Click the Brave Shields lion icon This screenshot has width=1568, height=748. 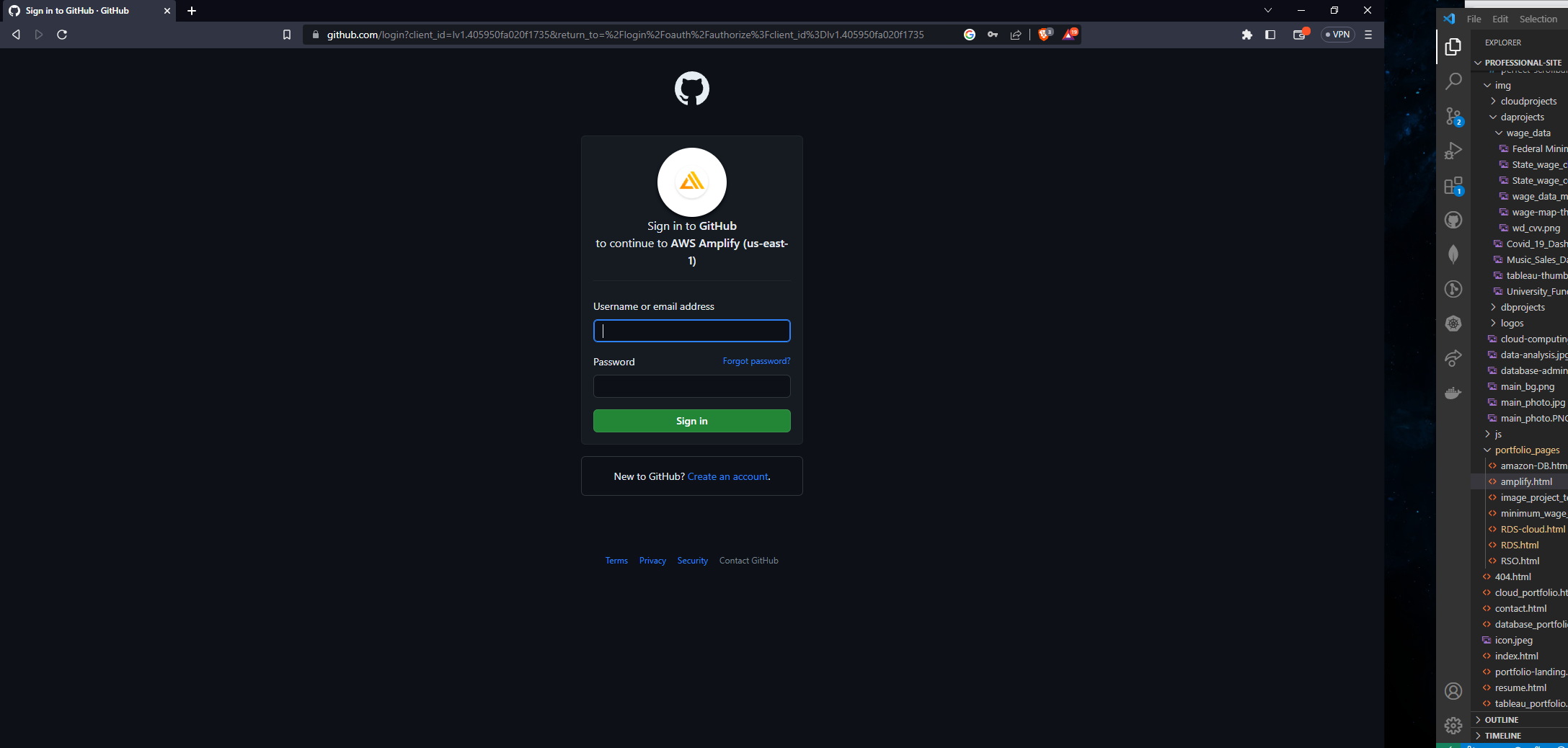(1043, 35)
